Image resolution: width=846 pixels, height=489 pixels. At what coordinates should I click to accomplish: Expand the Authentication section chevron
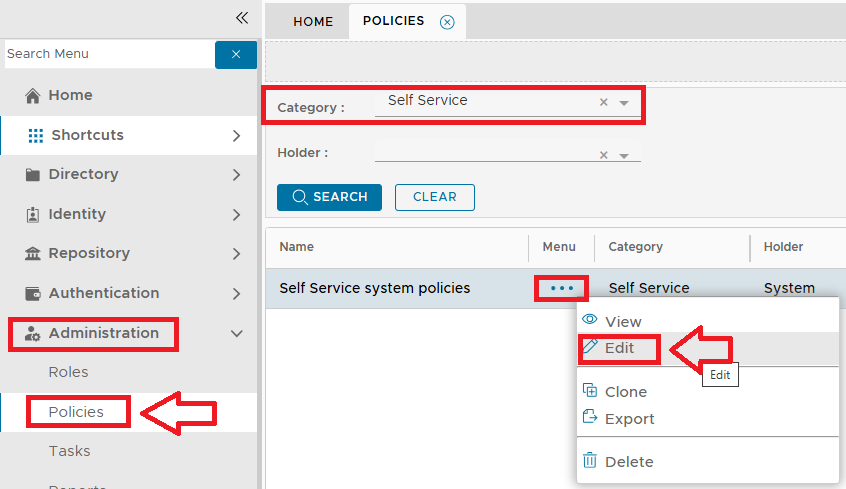click(237, 294)
